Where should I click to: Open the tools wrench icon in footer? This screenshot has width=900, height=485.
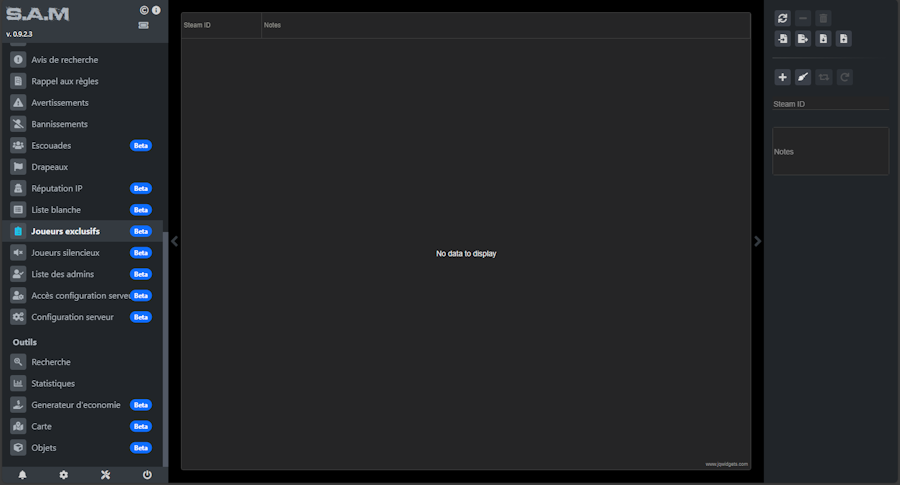click(x=105, y=475)
